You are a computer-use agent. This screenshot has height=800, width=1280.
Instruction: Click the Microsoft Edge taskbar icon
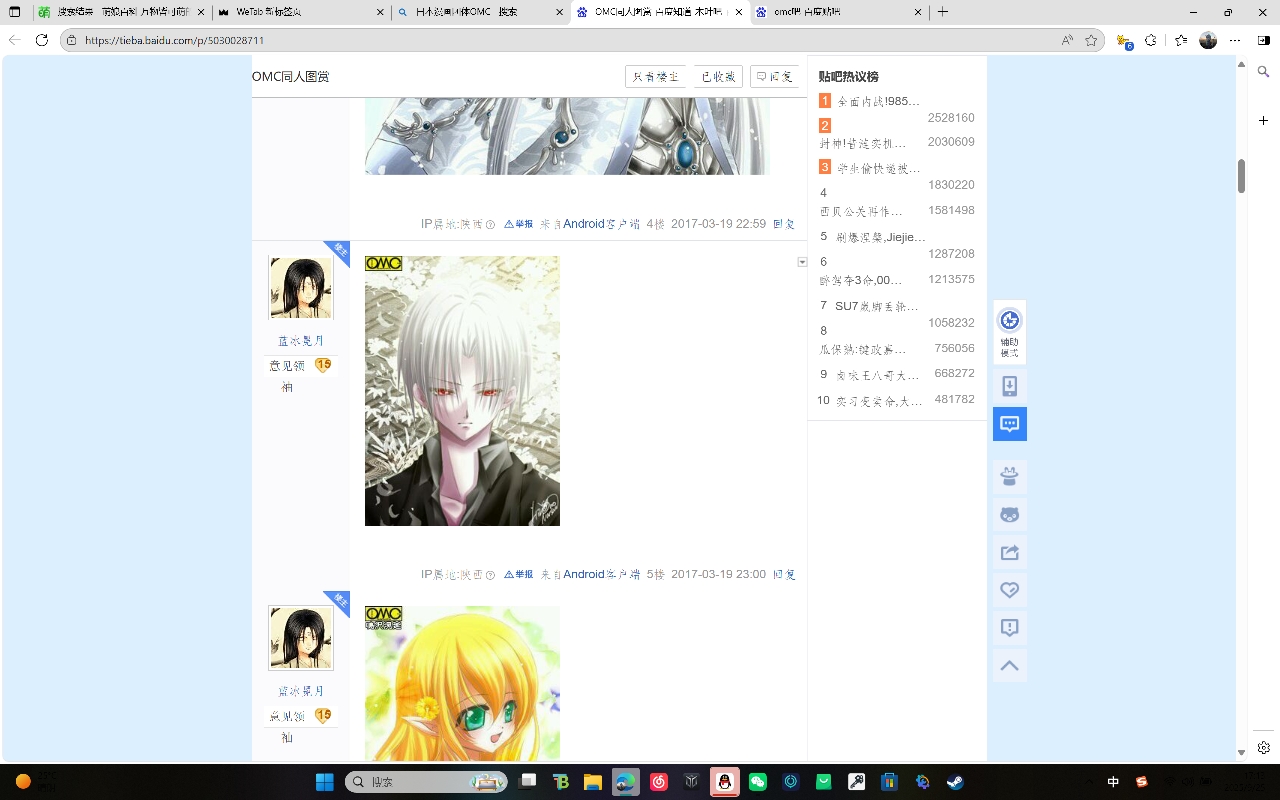tap(626, 781)
